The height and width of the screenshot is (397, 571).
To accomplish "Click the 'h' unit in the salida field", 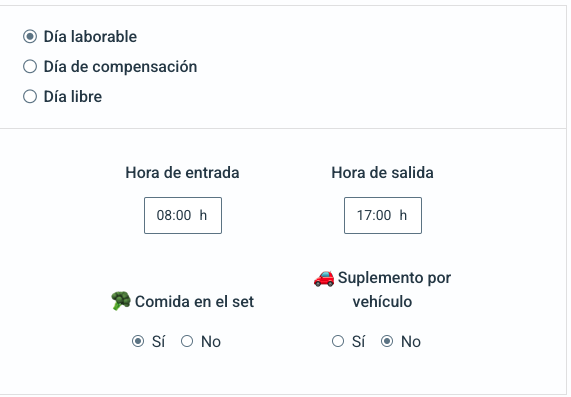I will [x=403, y=215].
